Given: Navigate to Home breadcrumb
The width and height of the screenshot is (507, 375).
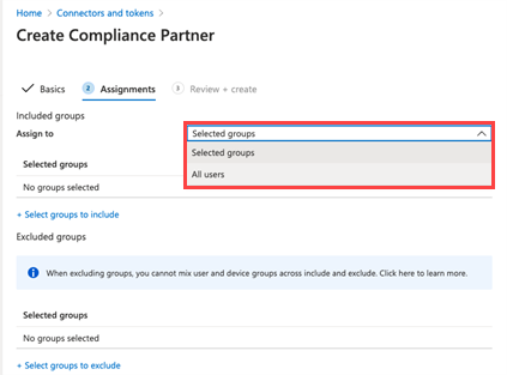Looking at the screenshot, I should pyautogui.click(x=29, y=13).
